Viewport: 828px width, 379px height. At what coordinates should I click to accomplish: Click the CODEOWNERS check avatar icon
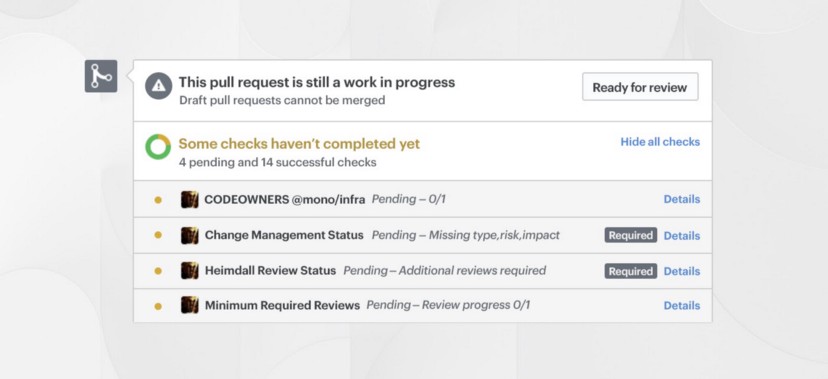[x=190, y=200]
